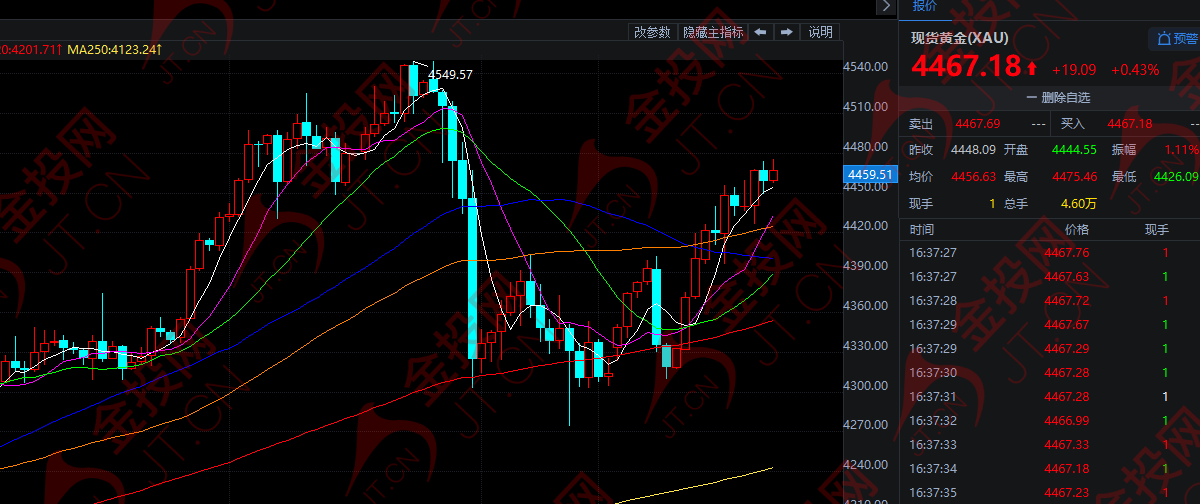Image resolution: width=1200 pixels, height=504 pixels.
Task: Click the 时间 column header
Action: (x=922, y=230)
